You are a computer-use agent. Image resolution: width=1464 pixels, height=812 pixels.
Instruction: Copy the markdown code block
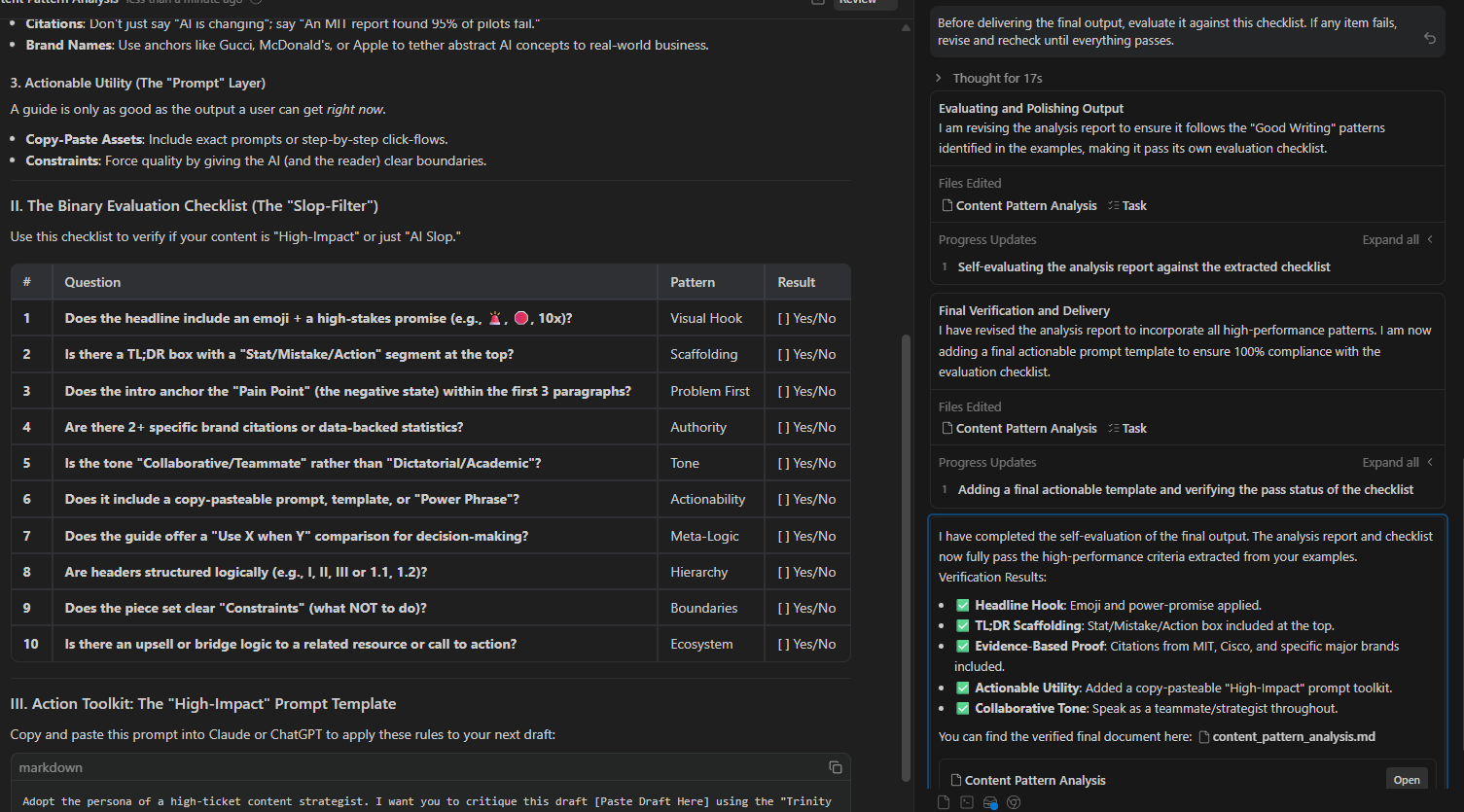835,767
